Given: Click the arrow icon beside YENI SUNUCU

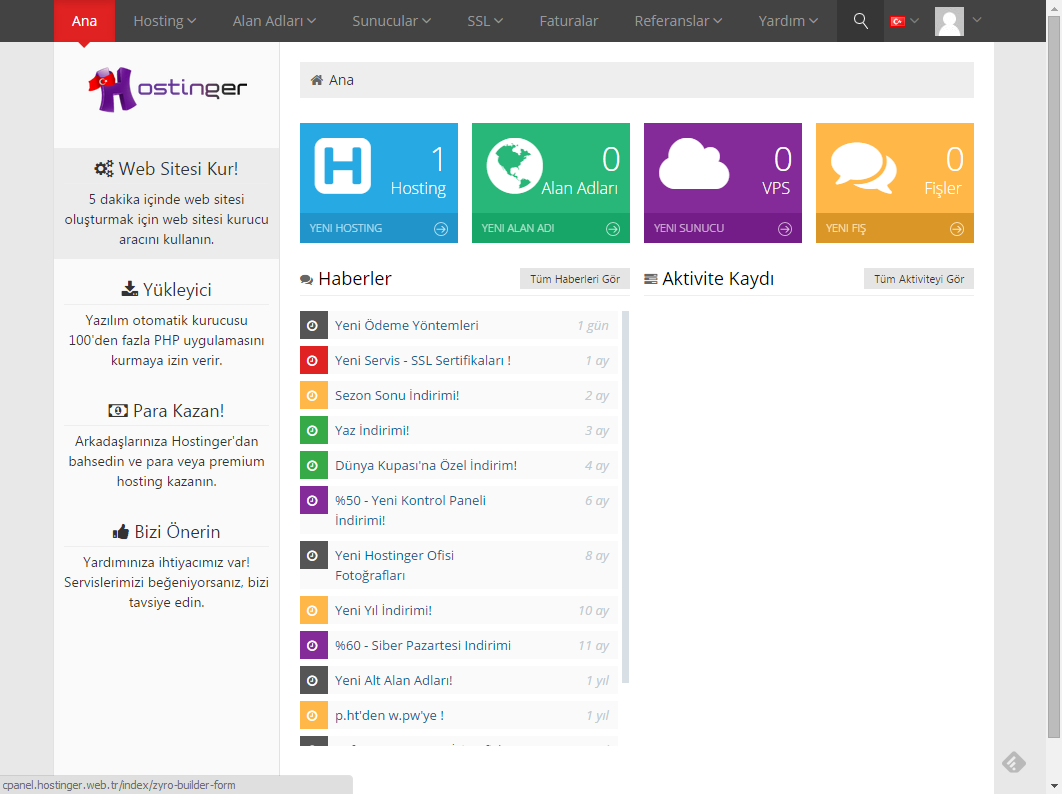Looking at the screenshot, I should [785, 229].
